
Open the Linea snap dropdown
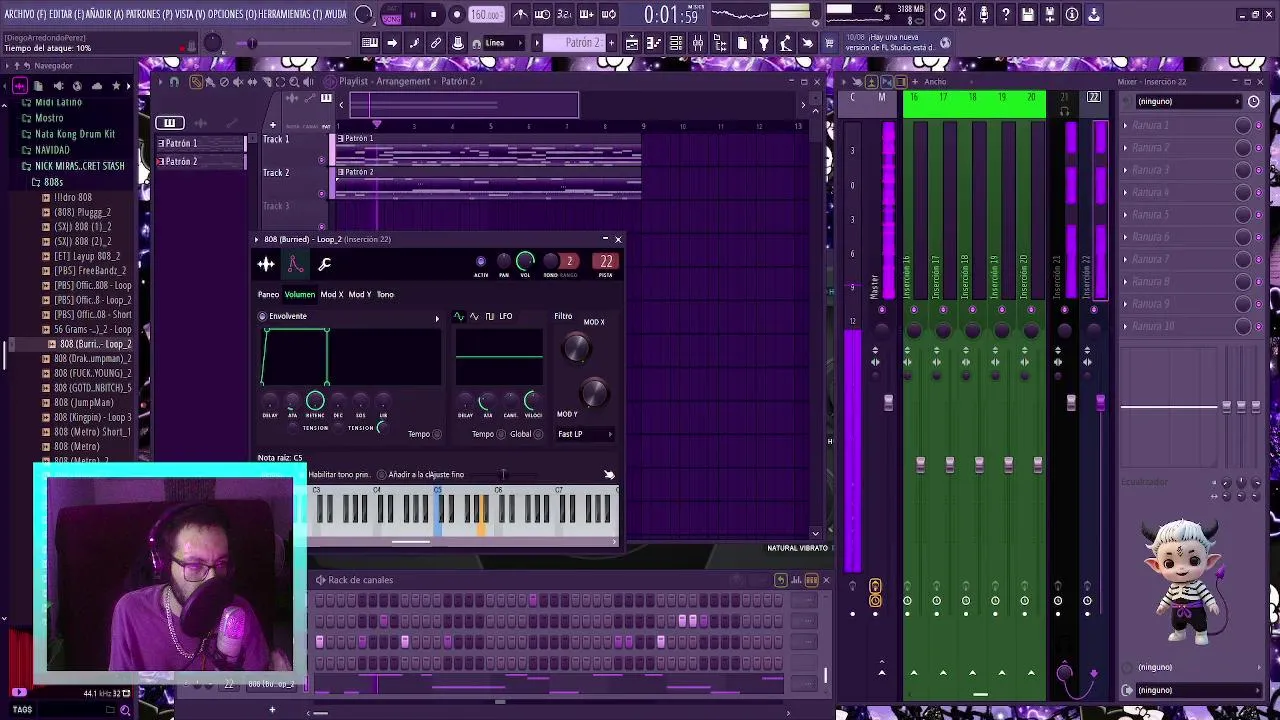(x=502, y=43)
